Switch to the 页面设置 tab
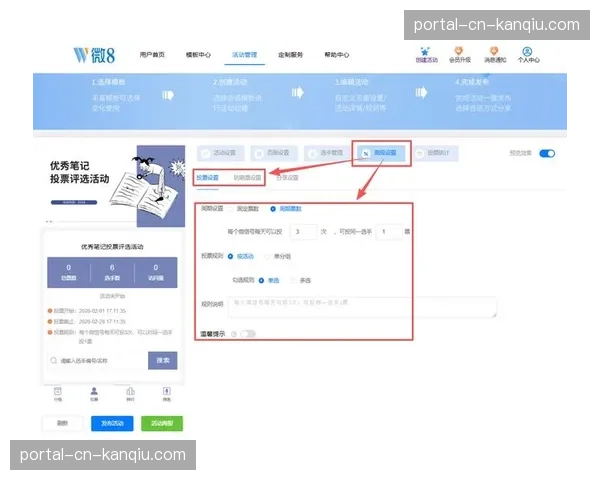The height and width of the screenshot is (480, 600). pyautogui.click(x=274, y=153)
